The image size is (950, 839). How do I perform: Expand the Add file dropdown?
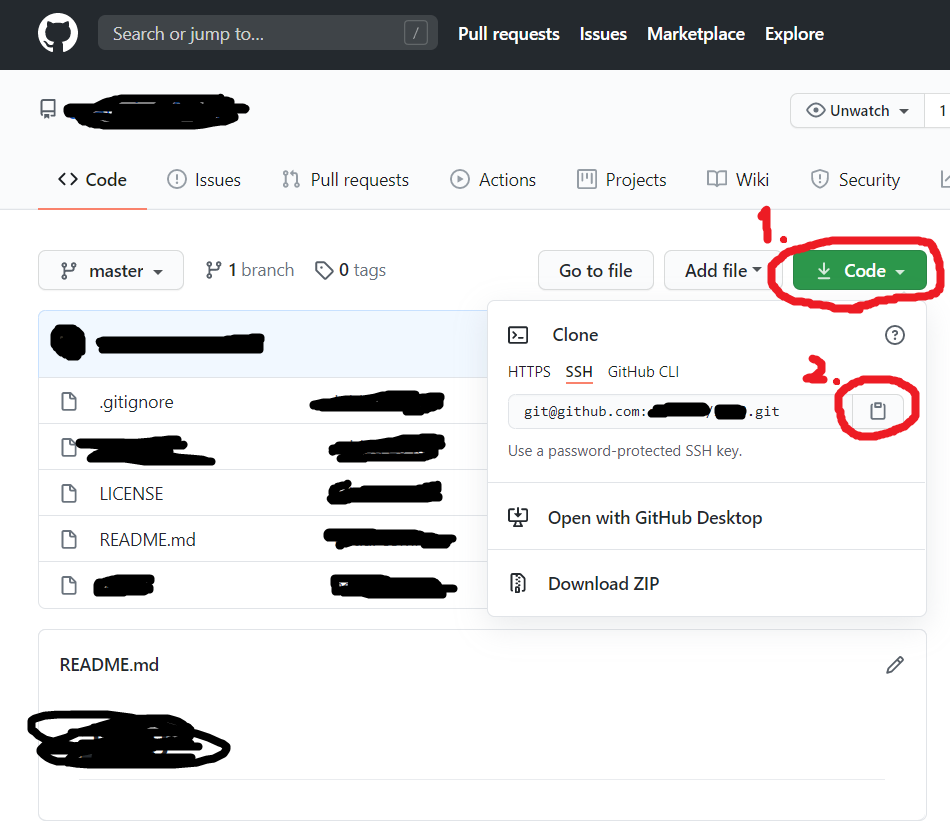(723, 270)
